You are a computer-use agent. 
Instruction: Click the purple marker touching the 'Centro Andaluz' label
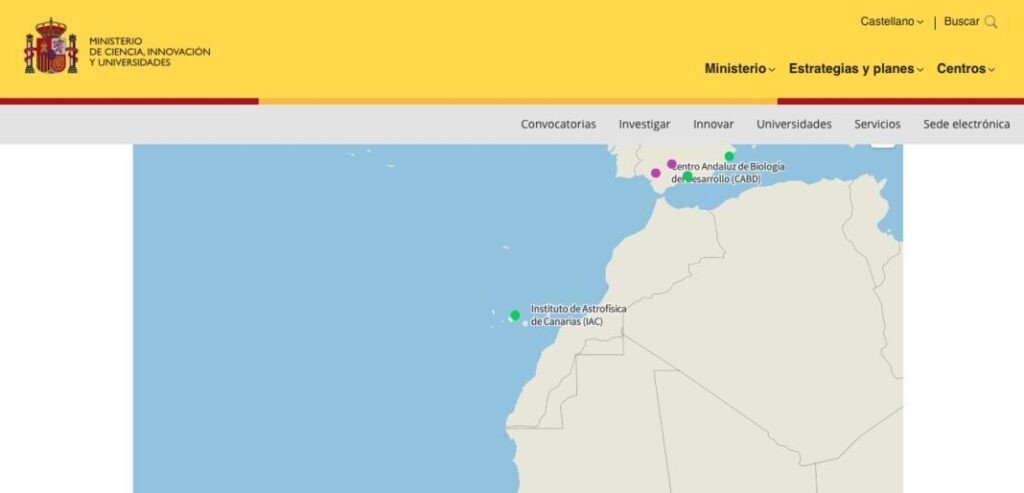coord(672,164)
